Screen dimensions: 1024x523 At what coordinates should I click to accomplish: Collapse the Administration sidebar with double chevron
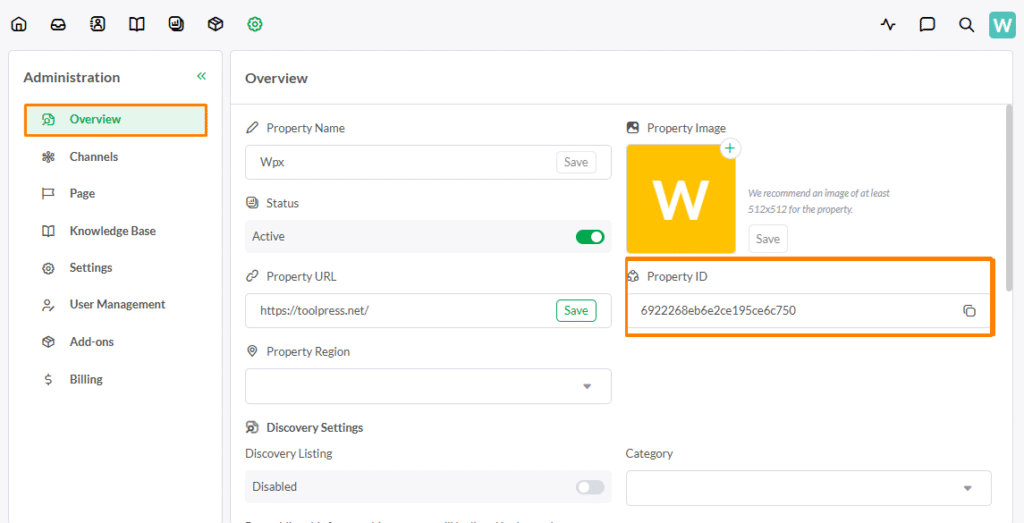201,76
